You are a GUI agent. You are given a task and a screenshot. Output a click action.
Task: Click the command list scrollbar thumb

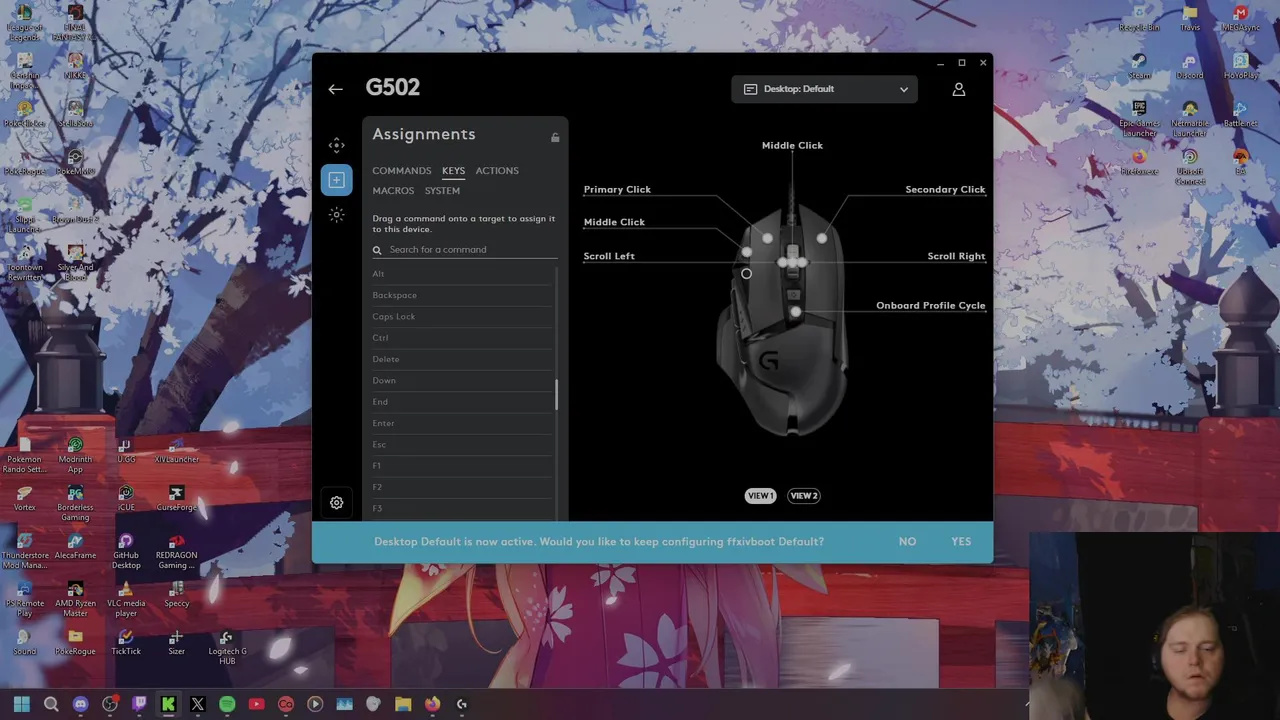(556, 395)
